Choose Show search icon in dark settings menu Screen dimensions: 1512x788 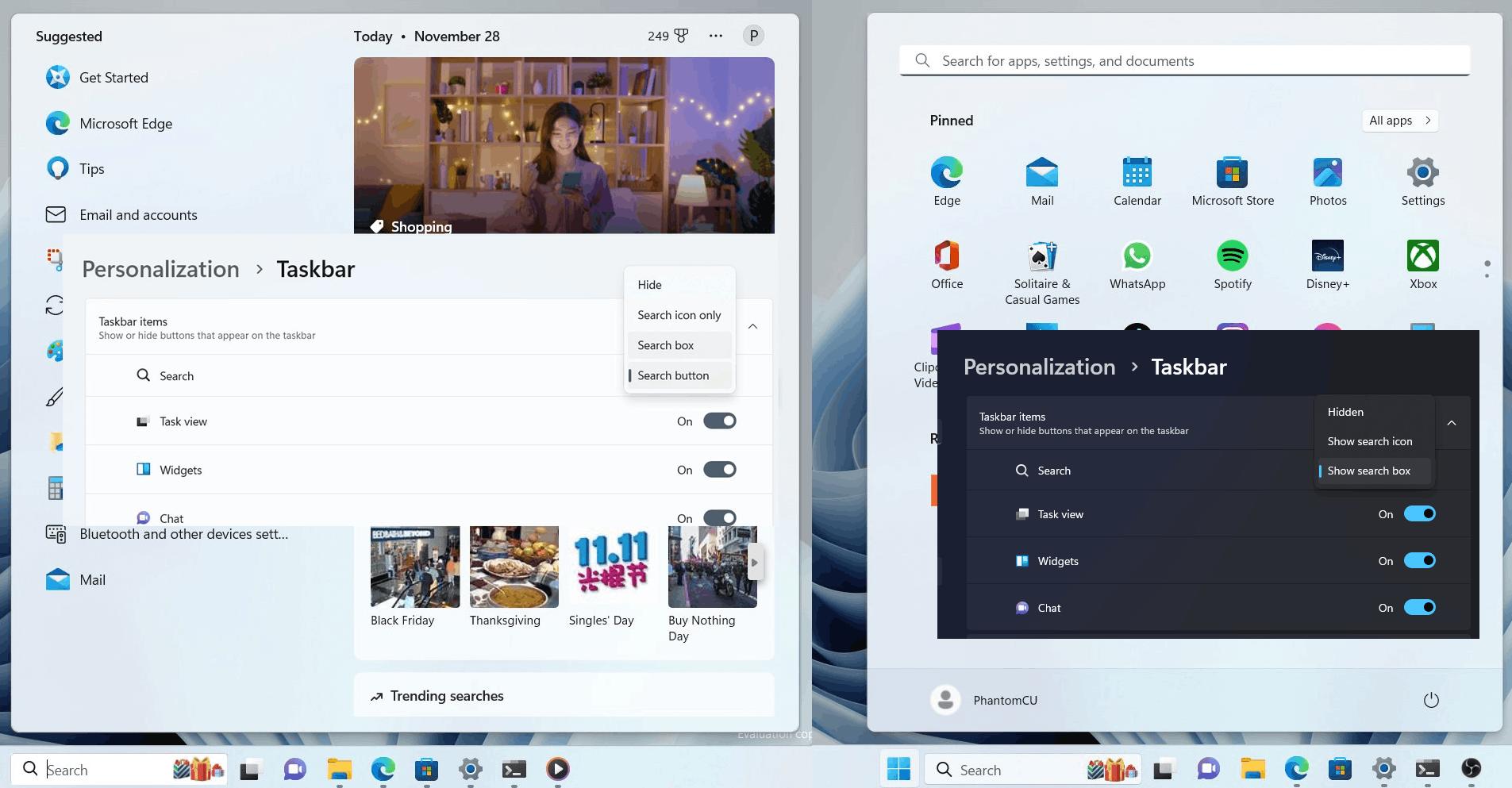click(x=1369, y=441)
